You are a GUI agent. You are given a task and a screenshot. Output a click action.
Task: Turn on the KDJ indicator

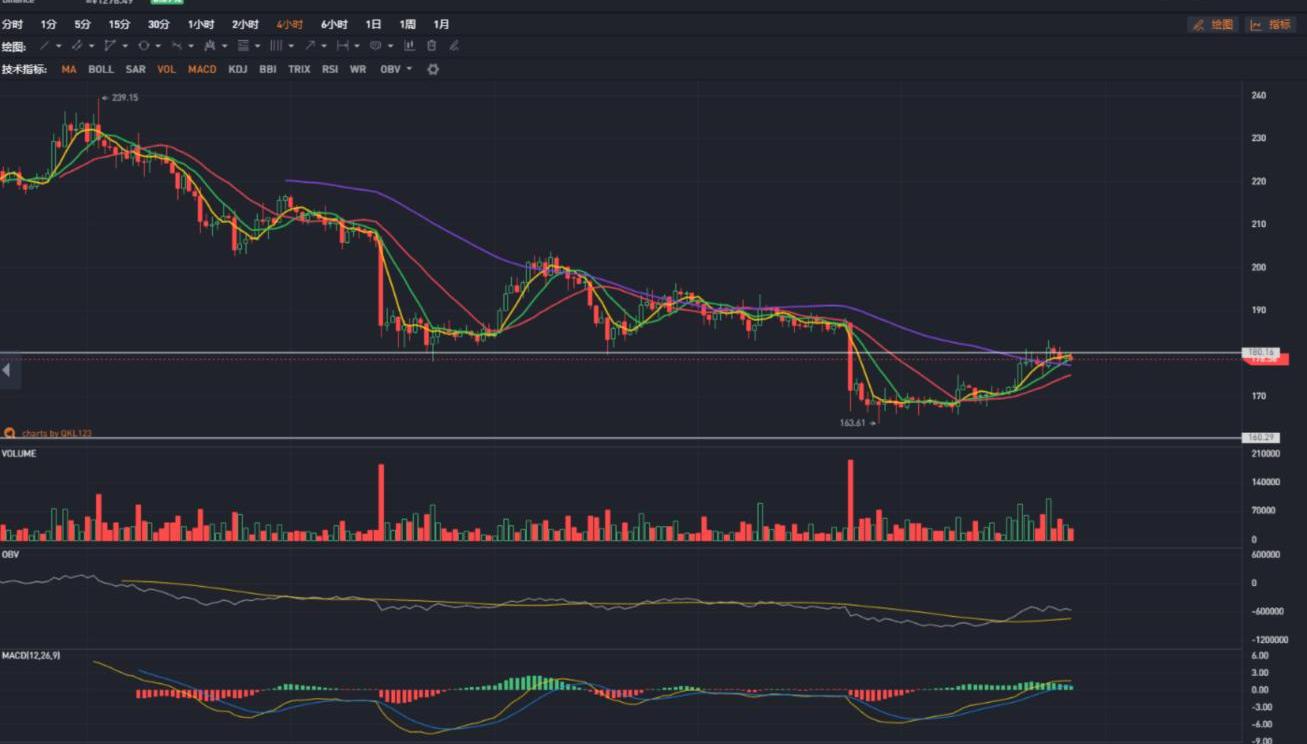point(237,70)
